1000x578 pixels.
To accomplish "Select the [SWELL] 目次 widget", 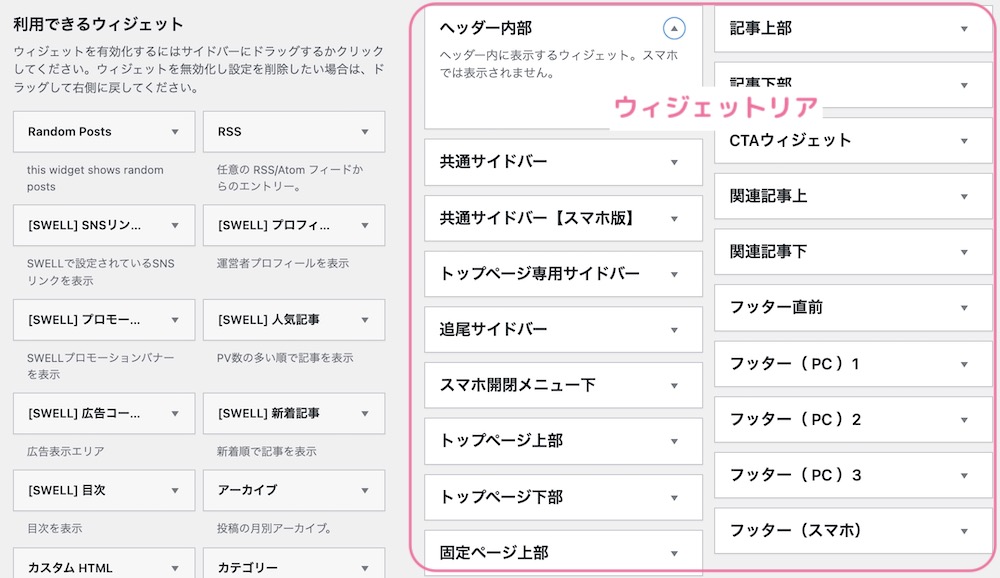I will [104, 491].
